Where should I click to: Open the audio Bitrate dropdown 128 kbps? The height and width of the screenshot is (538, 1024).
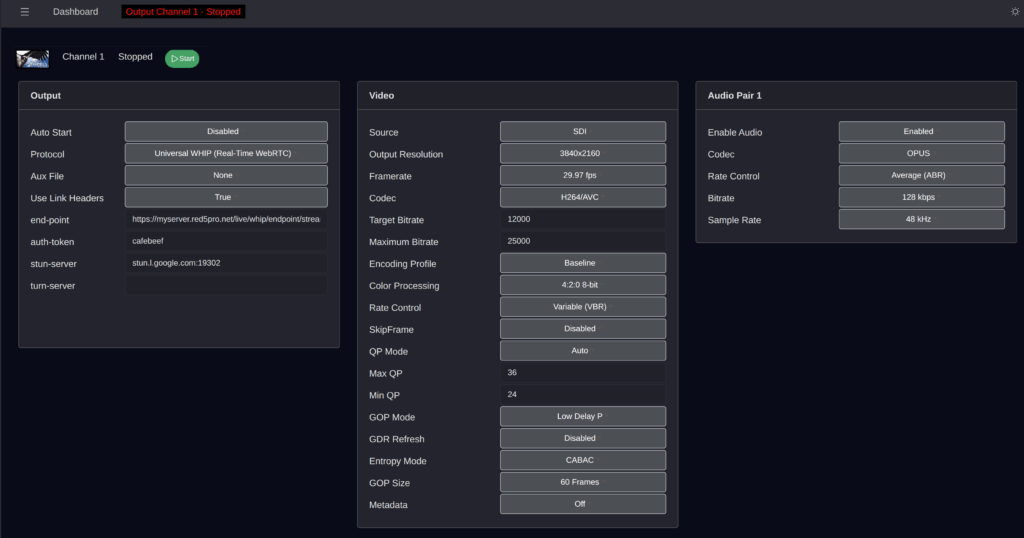(921, 197)
